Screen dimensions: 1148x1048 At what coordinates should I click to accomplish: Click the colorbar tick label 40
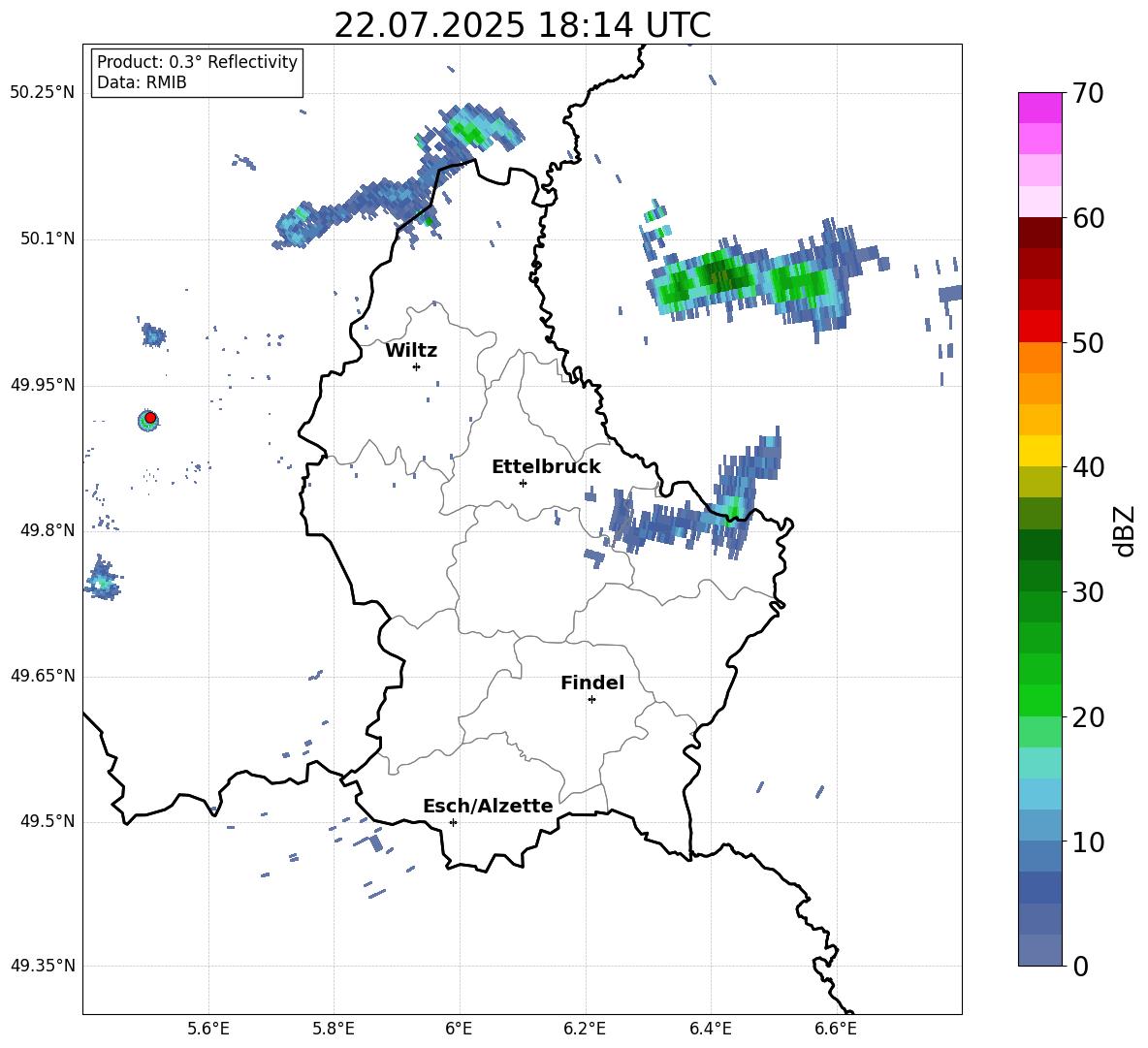pyautogui.click(x=1088, y=467)
